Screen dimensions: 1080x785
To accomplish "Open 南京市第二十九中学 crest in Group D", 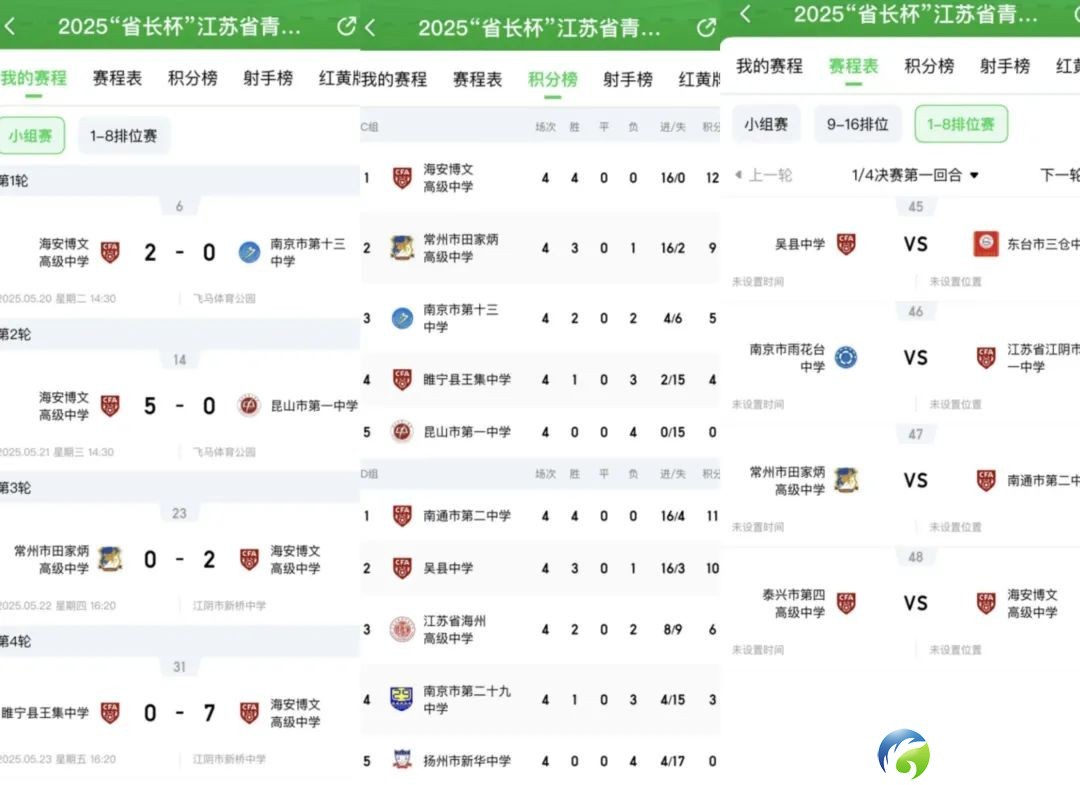I will [402, 699].
